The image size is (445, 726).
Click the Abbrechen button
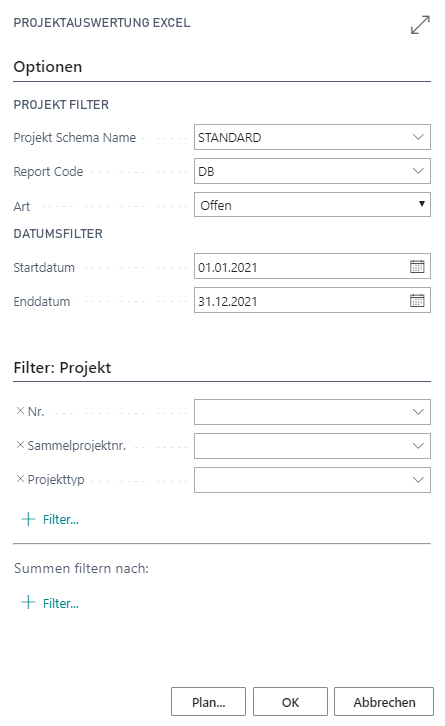pos(384,702)
